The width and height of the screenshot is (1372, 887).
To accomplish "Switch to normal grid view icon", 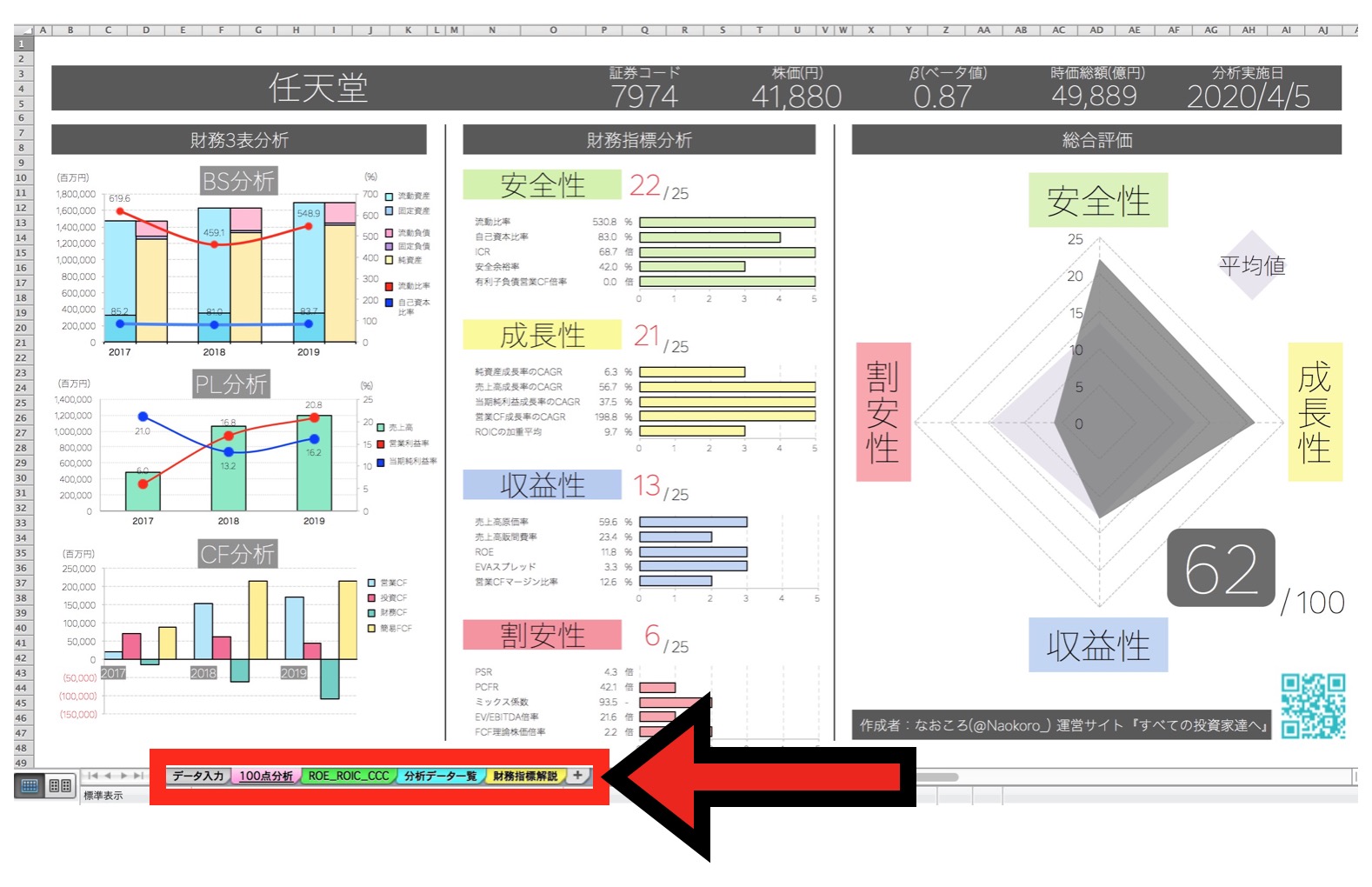I will (30, 785).
